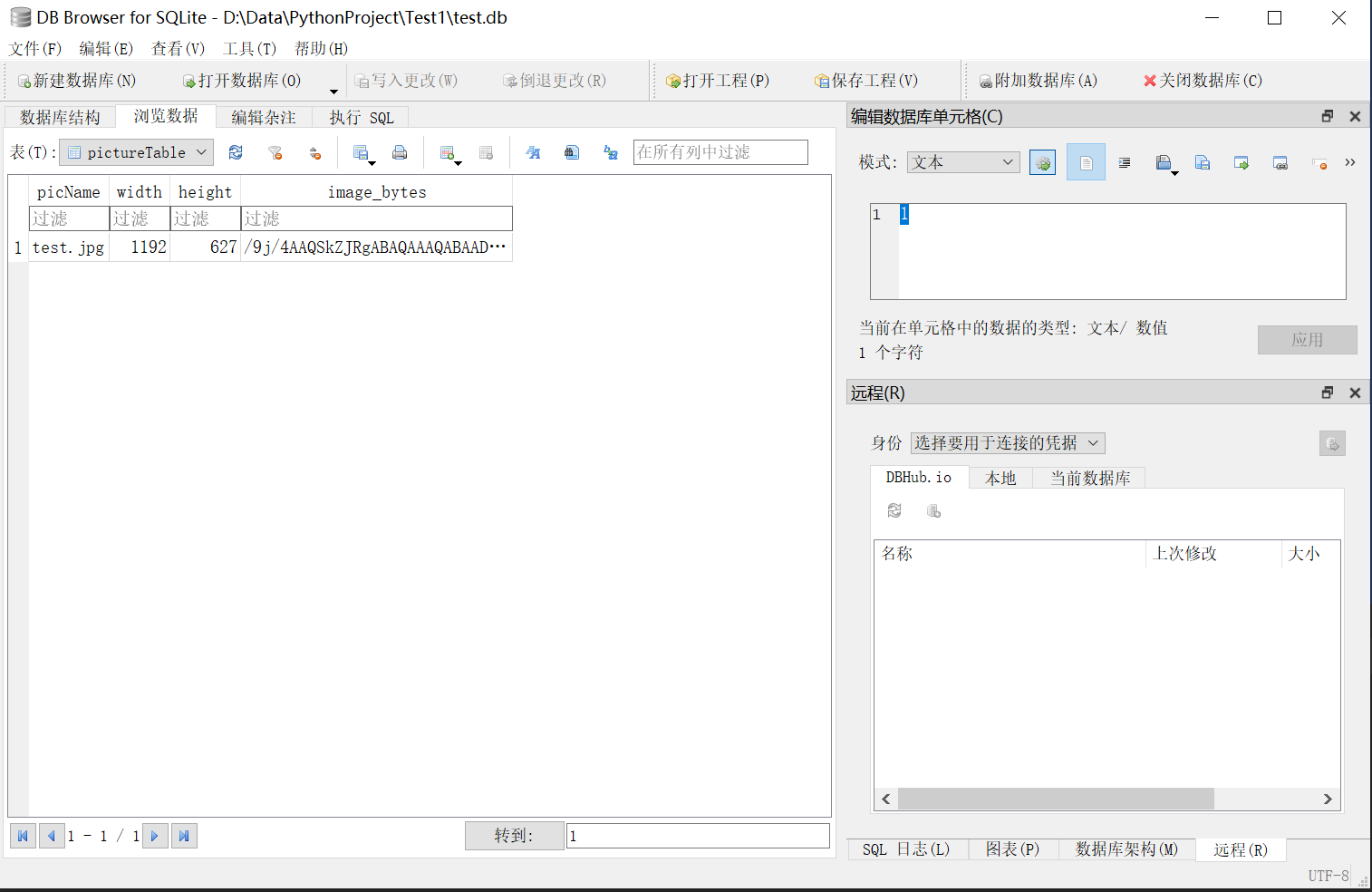
Task: Switch to 数据库架构(M) bottom tab
Action: [1127, 849]
